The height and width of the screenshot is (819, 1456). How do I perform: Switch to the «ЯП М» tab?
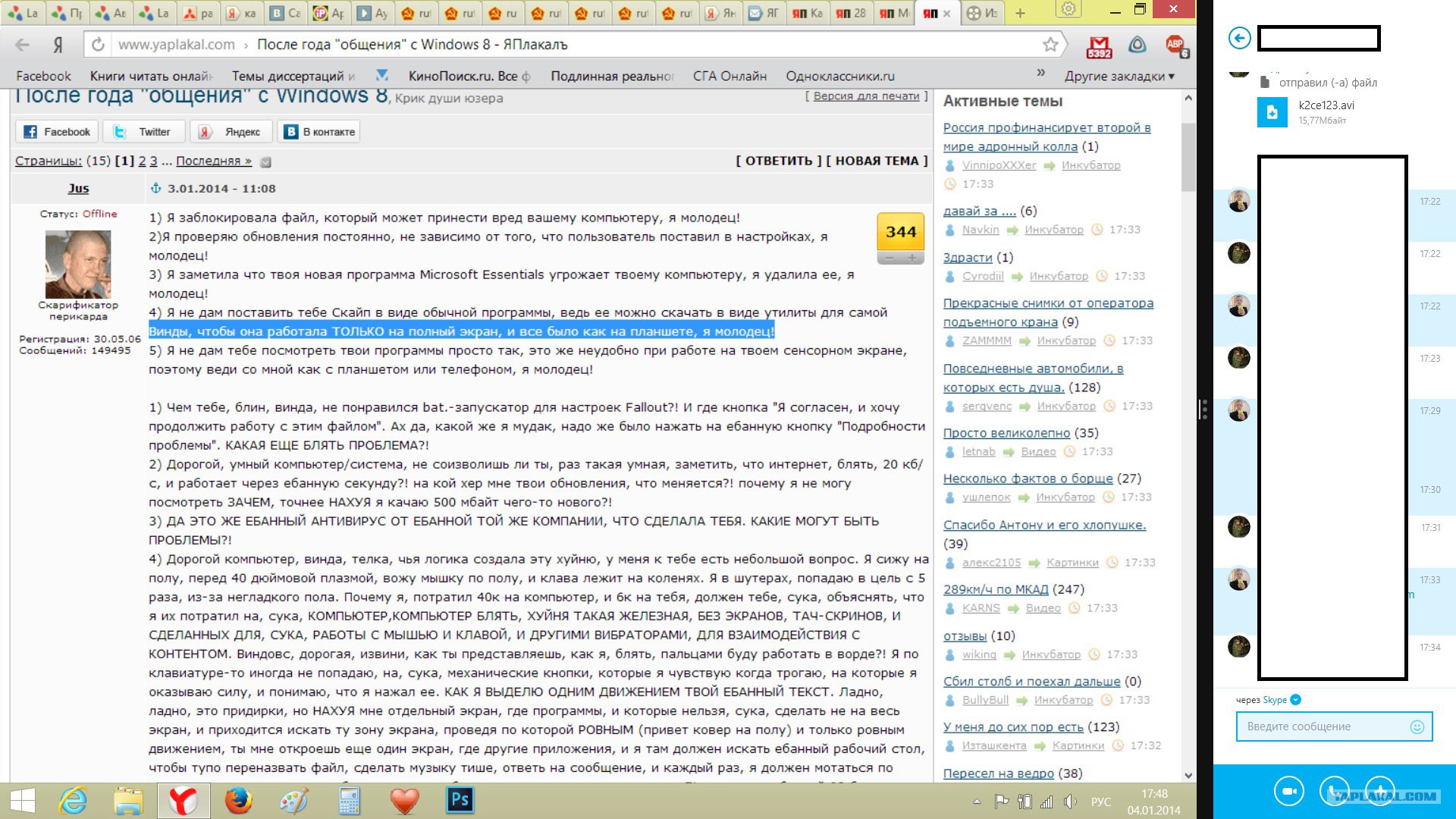click(x=895, y=13)
